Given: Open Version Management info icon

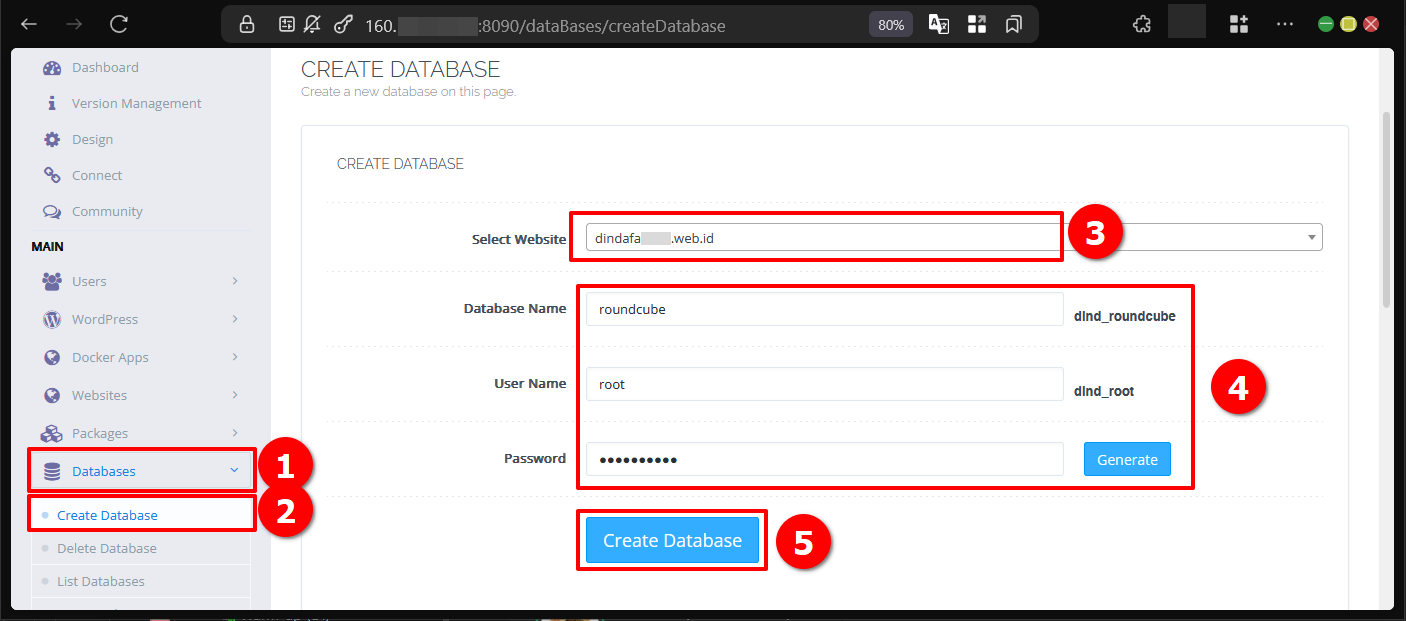Looking at the screenshot, I should (x=52, y=104).
